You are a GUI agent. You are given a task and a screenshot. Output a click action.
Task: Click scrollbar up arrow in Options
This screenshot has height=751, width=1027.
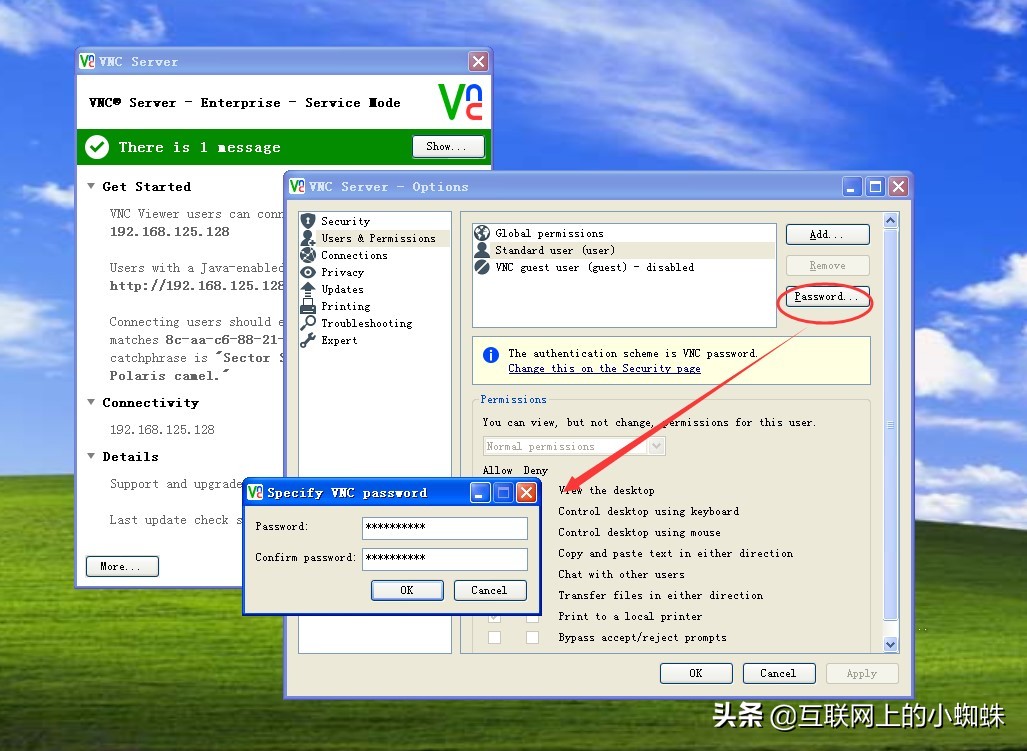pyautogui.click(x=891, y=221)
